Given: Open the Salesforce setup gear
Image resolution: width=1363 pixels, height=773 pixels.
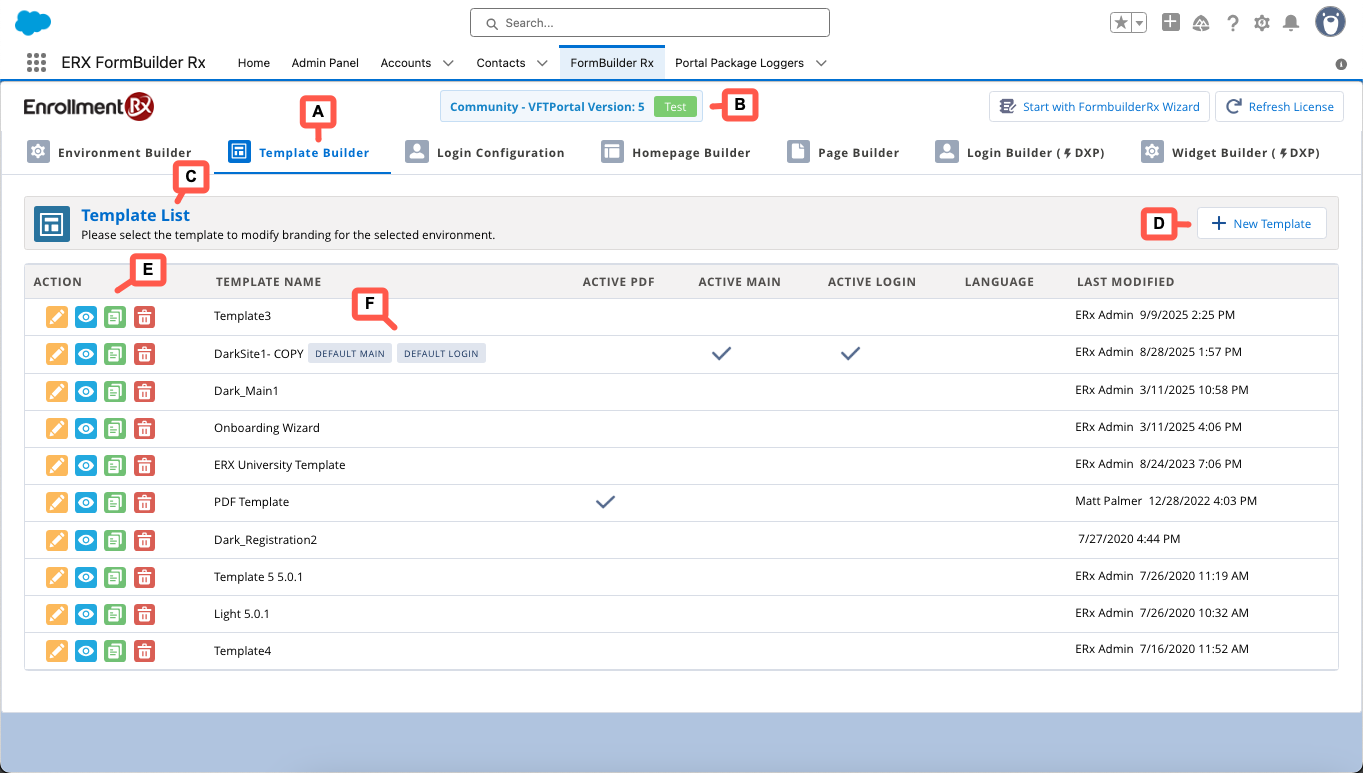Looking at the screenshot, I should (x=1262, y=23).
